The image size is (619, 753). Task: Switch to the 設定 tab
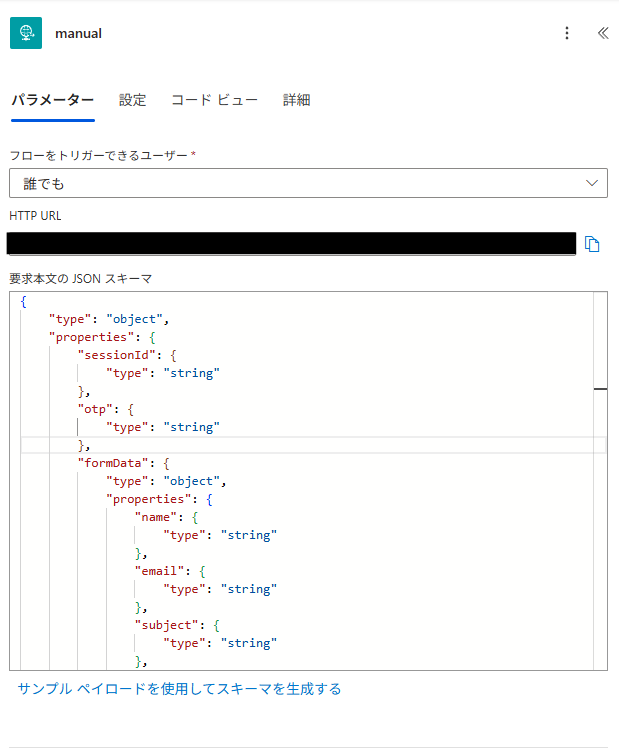pyautogui.click(x=133, y=100)
